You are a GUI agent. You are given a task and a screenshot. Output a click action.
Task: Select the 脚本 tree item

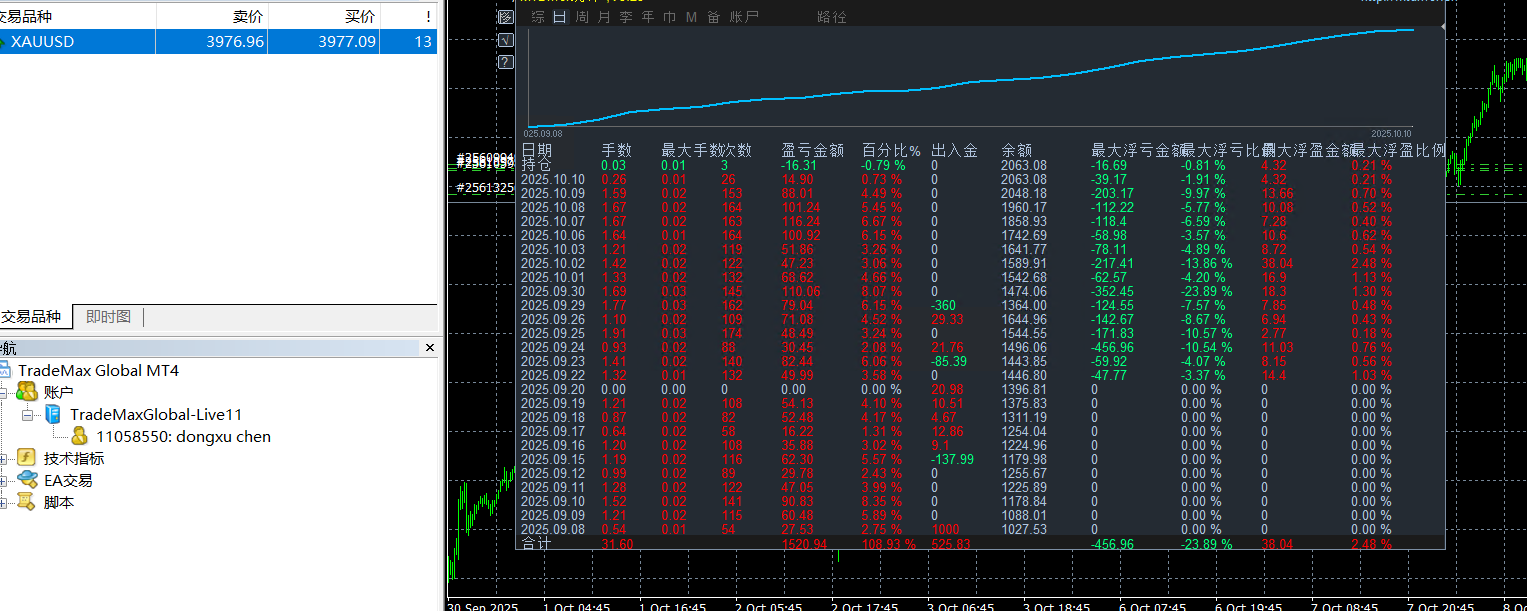pos(58,502)
